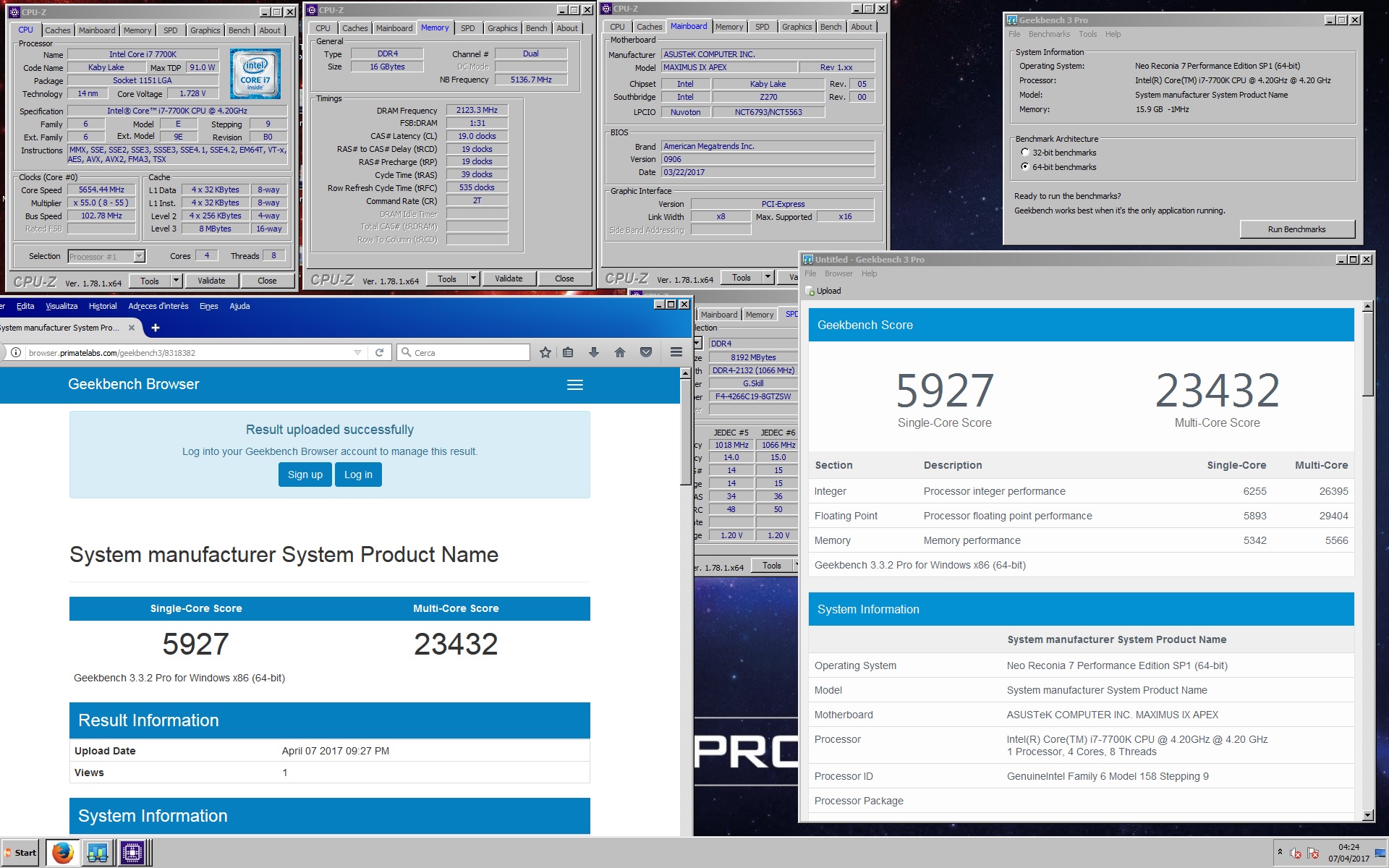Screen dimensions: 1389x868
Task: Click the Upload icon in Geekbench results window
Action: tap(810, 291)
